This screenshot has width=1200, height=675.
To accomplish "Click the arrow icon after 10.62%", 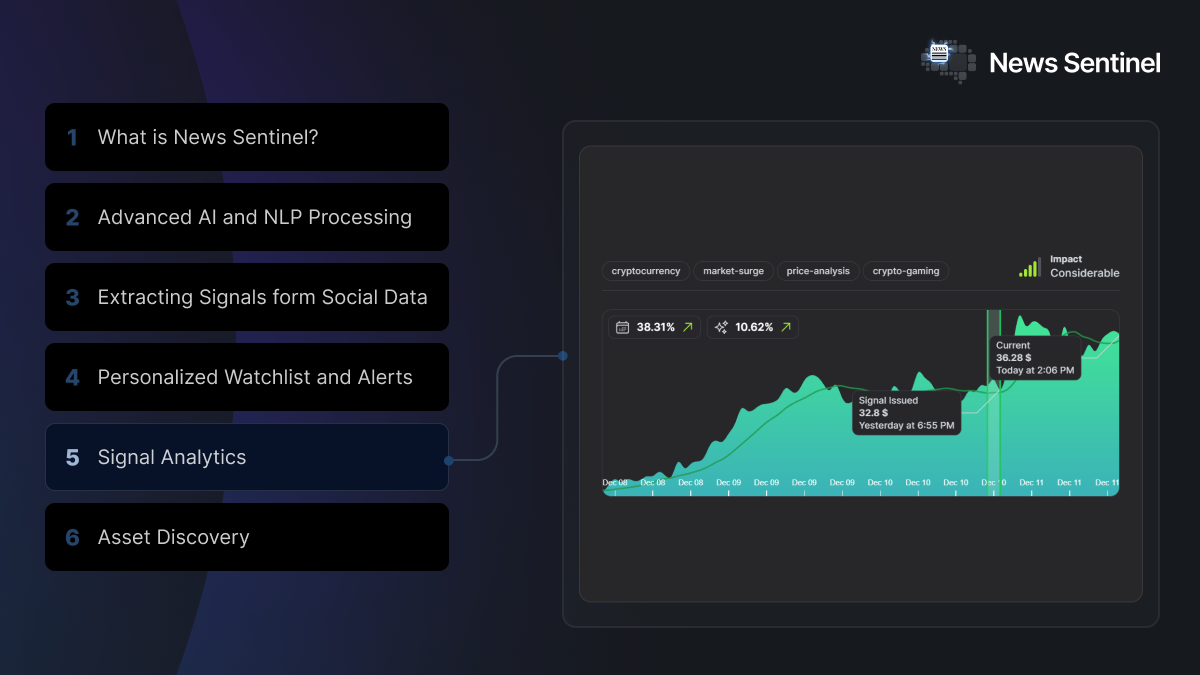I will [786, 327].
